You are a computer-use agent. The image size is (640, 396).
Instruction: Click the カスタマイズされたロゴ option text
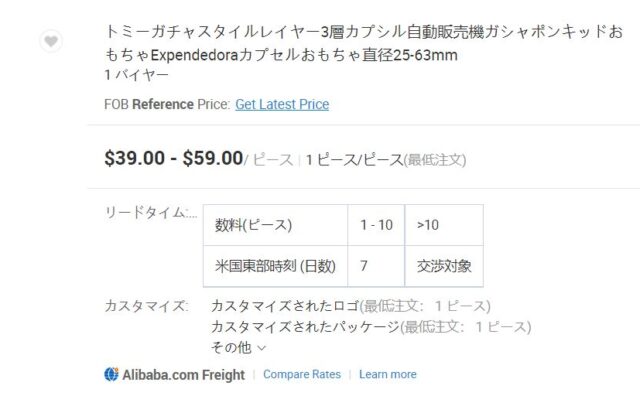click(285, 306)
